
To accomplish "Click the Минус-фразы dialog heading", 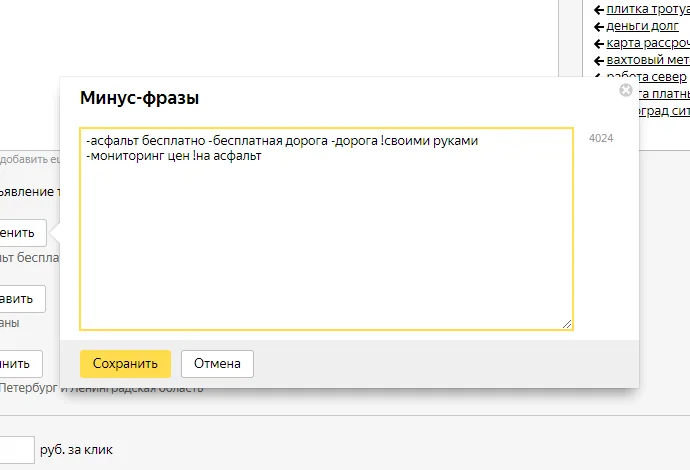I will click(x=139, y=98).
